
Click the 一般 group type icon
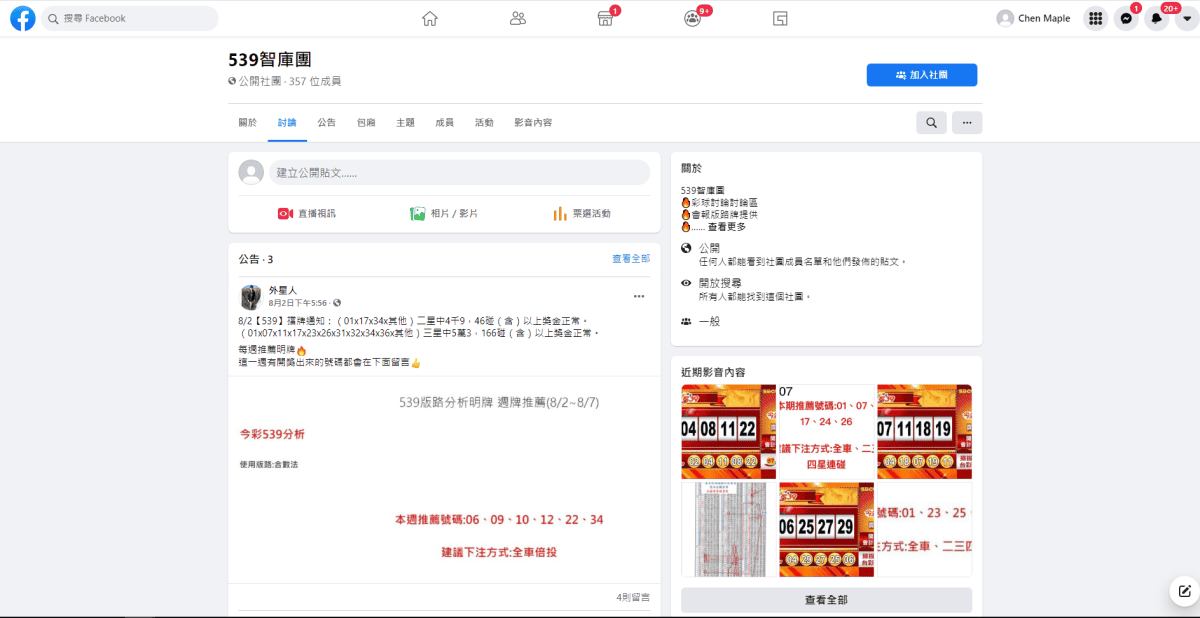686,321
